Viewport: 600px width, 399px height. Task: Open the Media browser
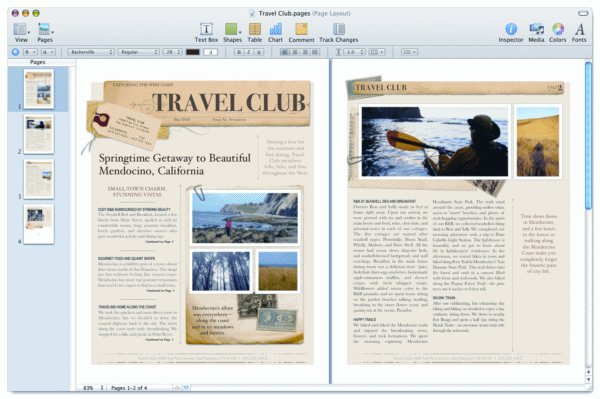(x=536, y=32)
